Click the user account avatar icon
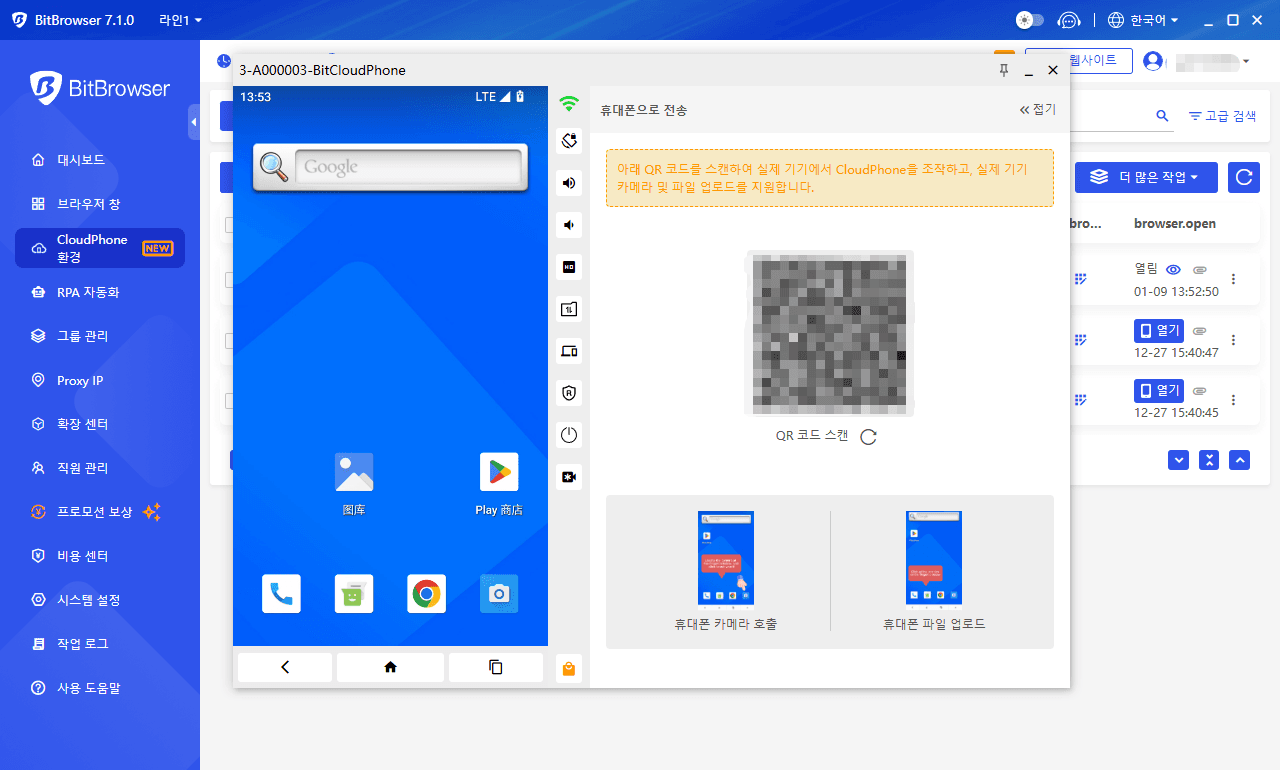The image size is (1280, 770). (x=1153, y=61)
